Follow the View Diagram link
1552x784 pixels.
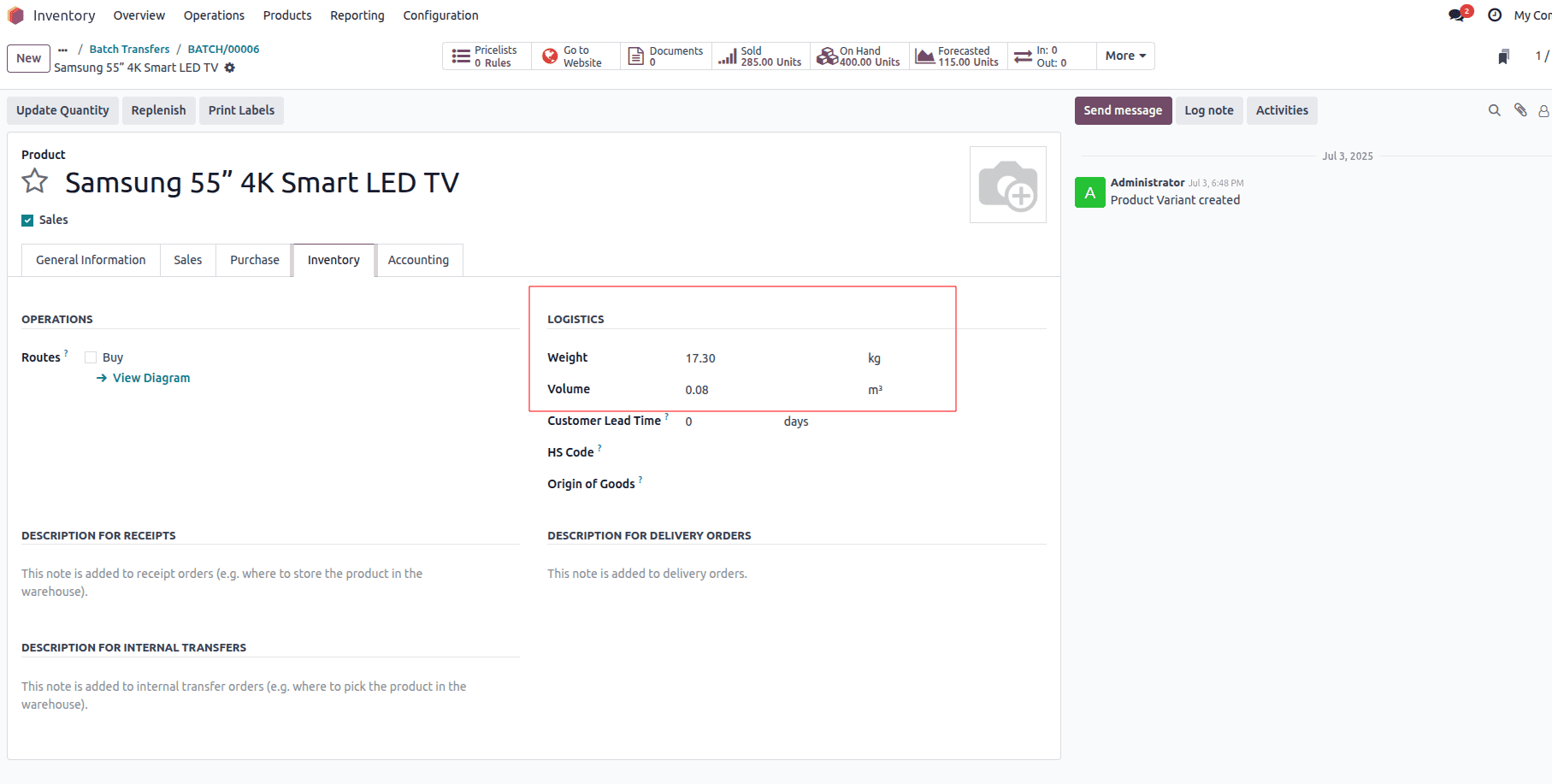144,378
